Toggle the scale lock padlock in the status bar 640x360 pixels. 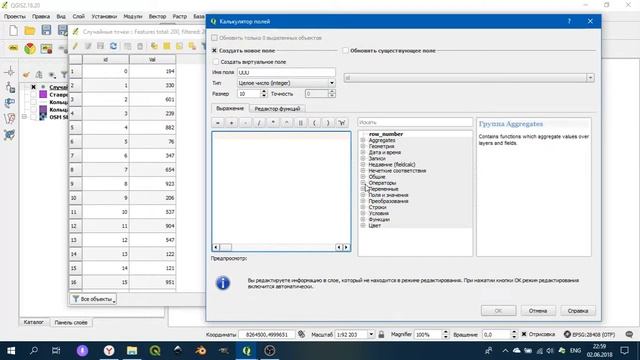pos(381,334)
